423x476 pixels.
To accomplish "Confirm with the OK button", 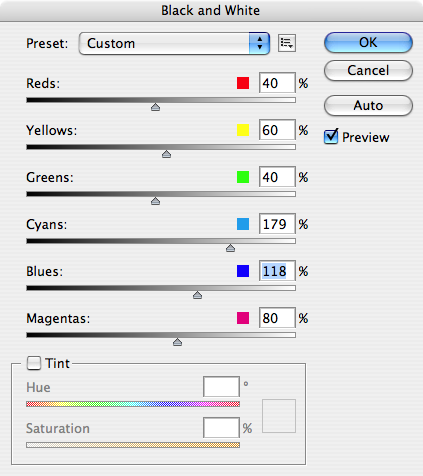I will (368, 42).
